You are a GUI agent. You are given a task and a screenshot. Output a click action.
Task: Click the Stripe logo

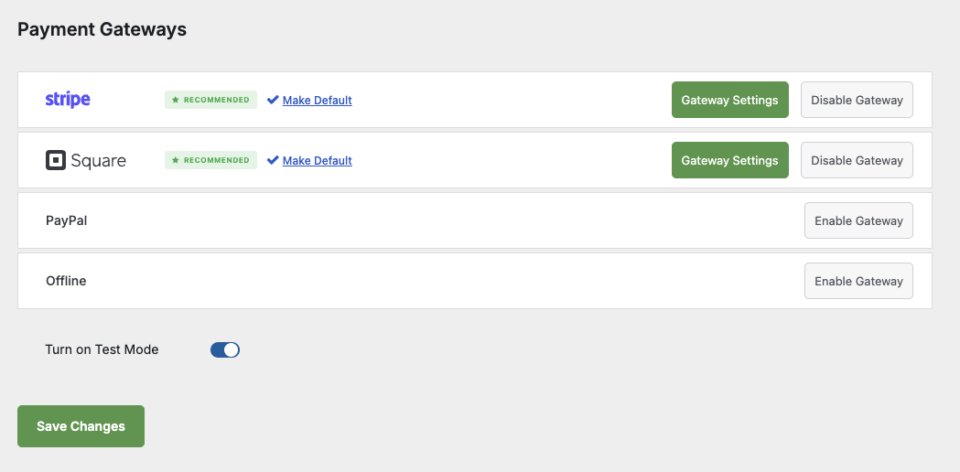tap(68, 100)
